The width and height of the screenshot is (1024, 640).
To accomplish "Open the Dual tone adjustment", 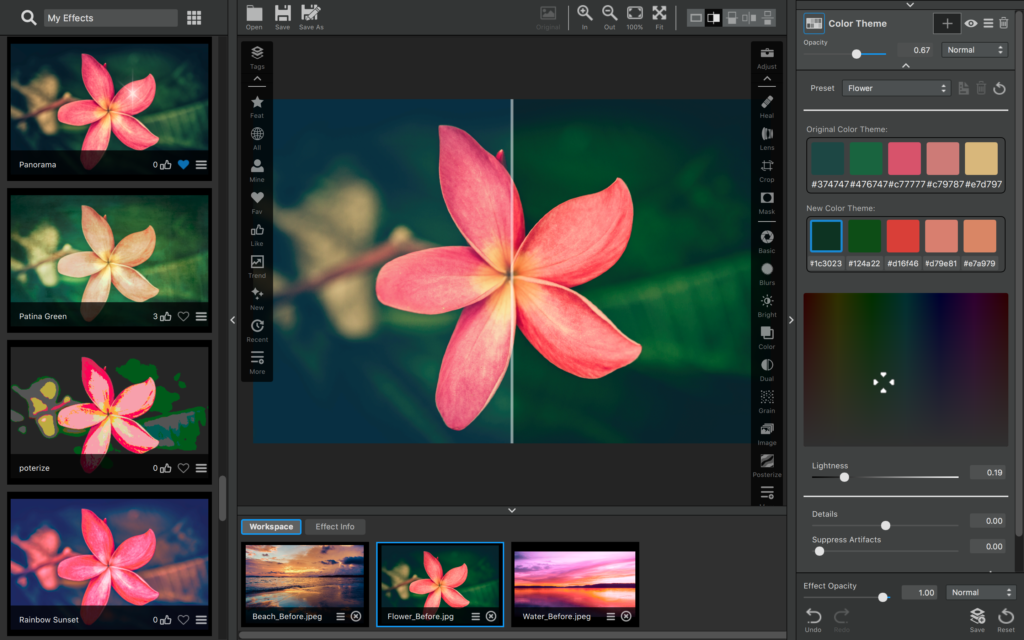I will click(x=767, y=370).
